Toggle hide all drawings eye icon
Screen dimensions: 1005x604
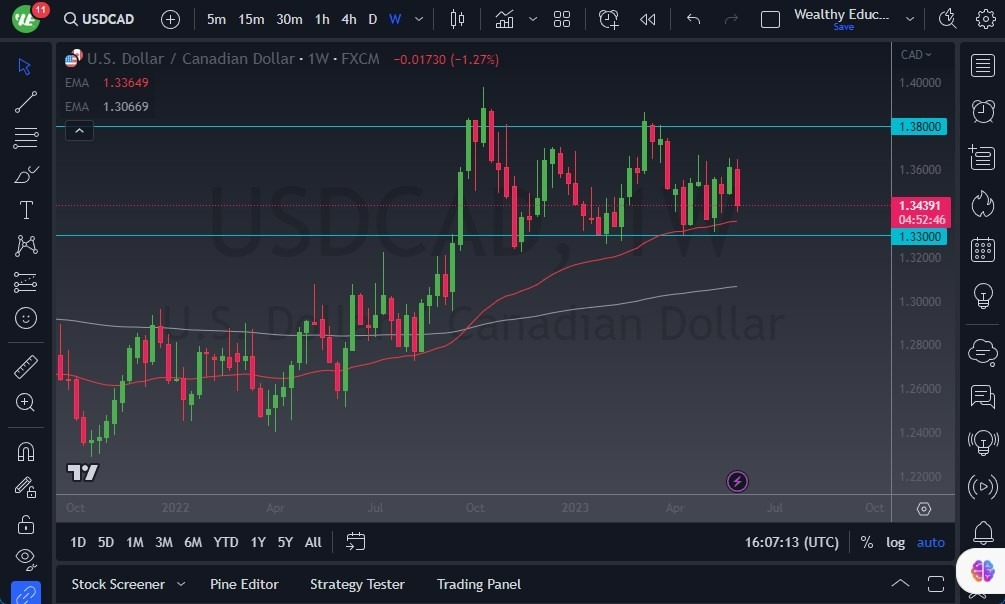tap(25, 559)
